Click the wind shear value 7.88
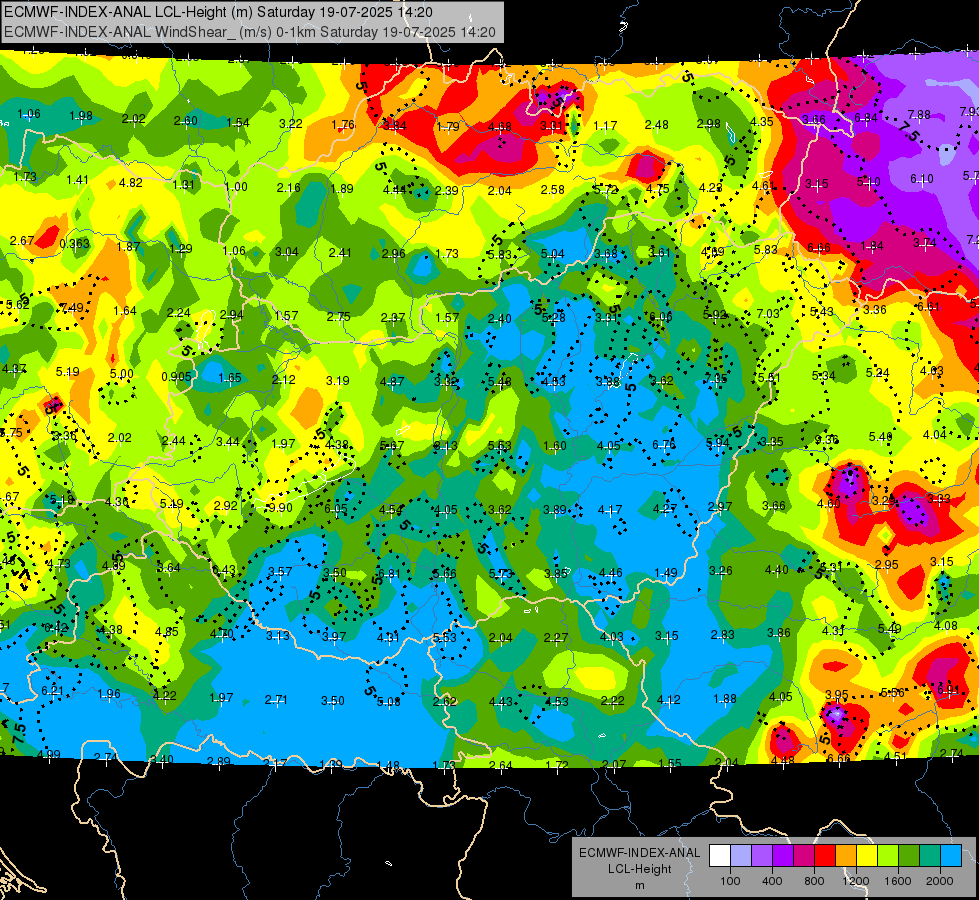979x900 pixels. 919,114
